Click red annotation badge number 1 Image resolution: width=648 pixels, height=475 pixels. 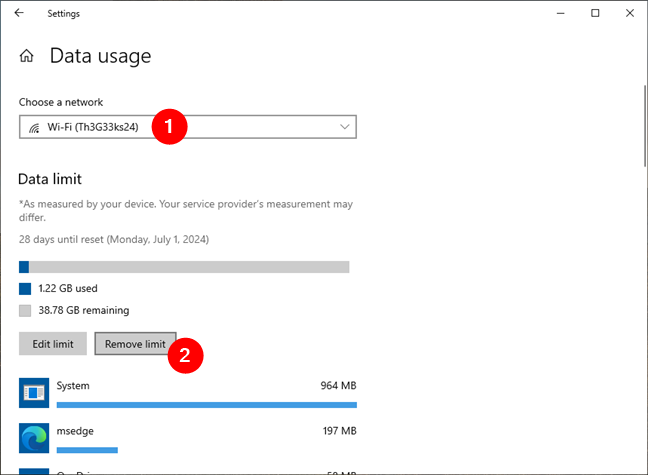[x=169, y=127]
